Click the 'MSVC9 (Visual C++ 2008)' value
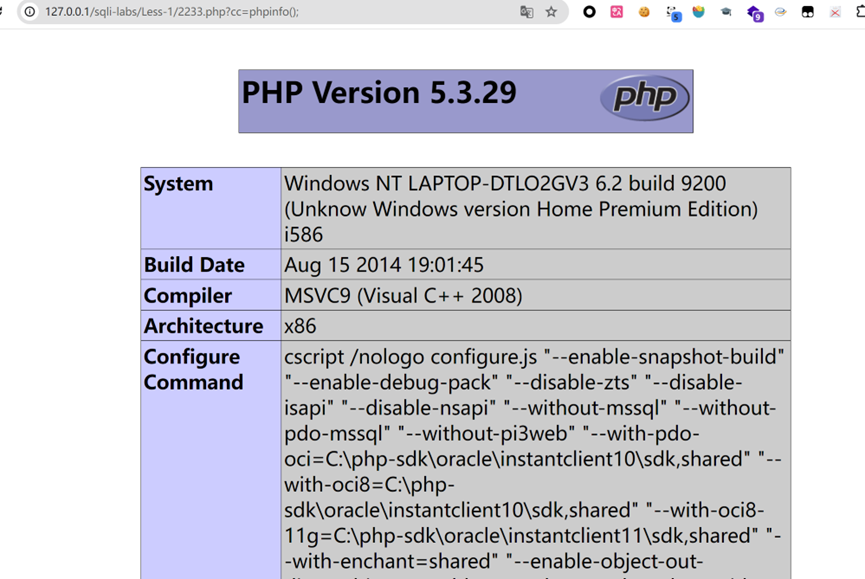Image resolution: width=865 pixels, height=579 pixels. (403, 296)
